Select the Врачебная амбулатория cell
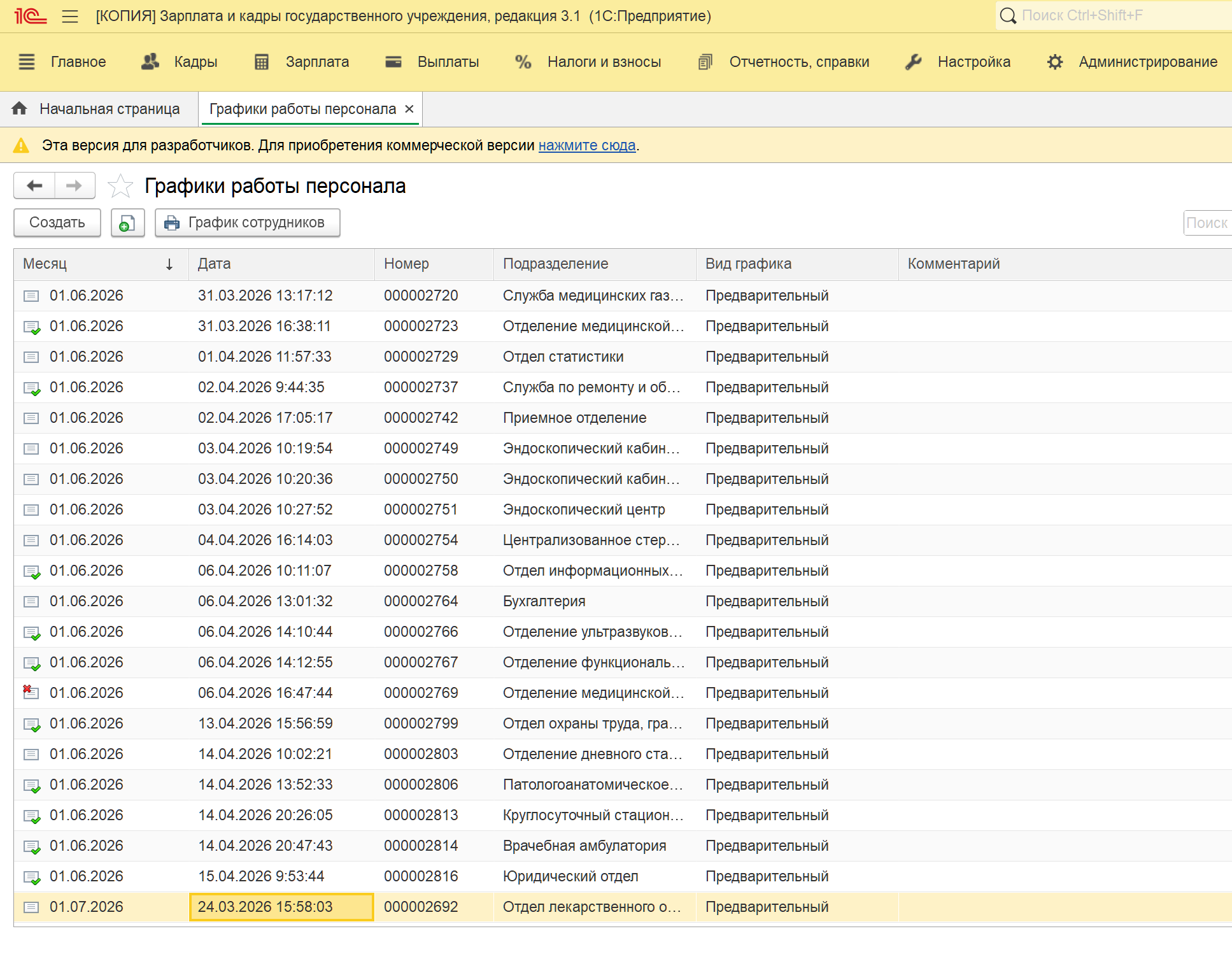 pos(595,846)
